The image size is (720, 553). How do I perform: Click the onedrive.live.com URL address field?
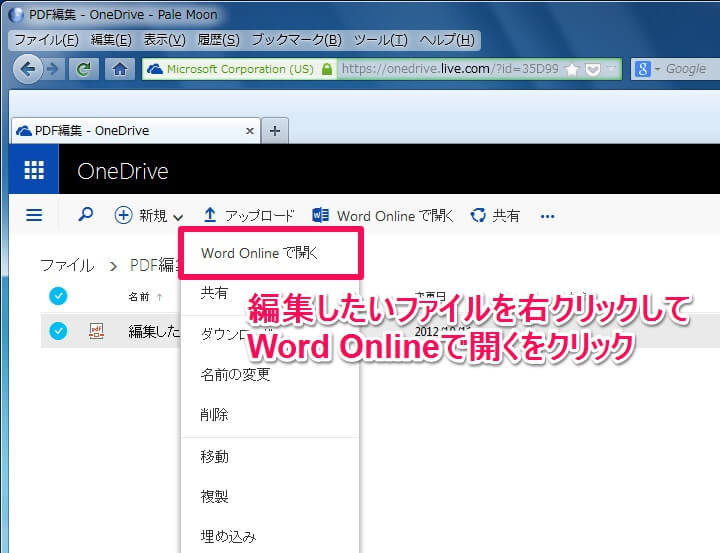tap(450, 69)
